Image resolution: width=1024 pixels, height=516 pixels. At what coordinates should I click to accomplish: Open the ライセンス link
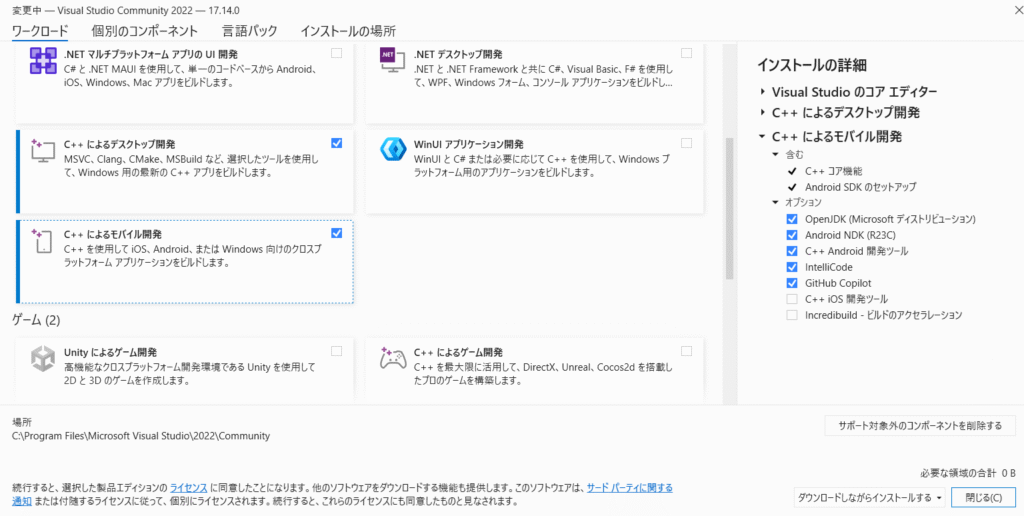(x=189, y=488)
